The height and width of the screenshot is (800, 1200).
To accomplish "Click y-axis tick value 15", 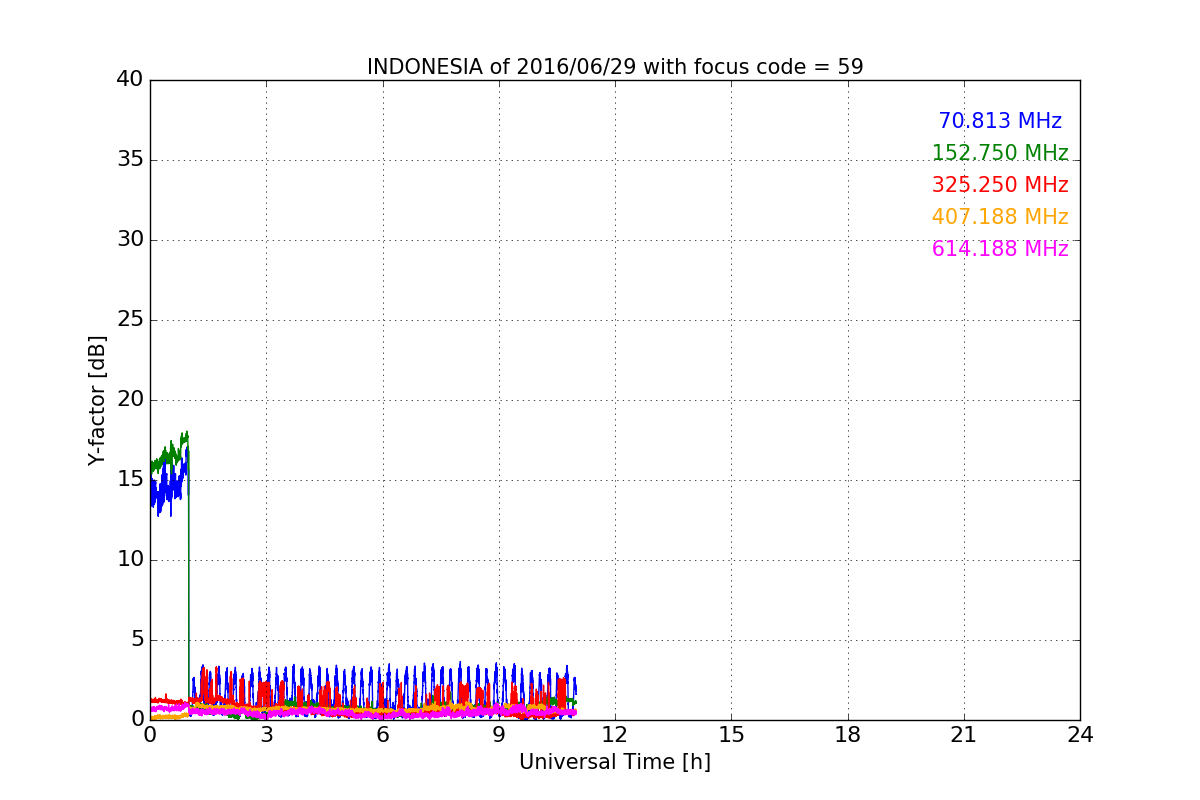I will 130,480.
